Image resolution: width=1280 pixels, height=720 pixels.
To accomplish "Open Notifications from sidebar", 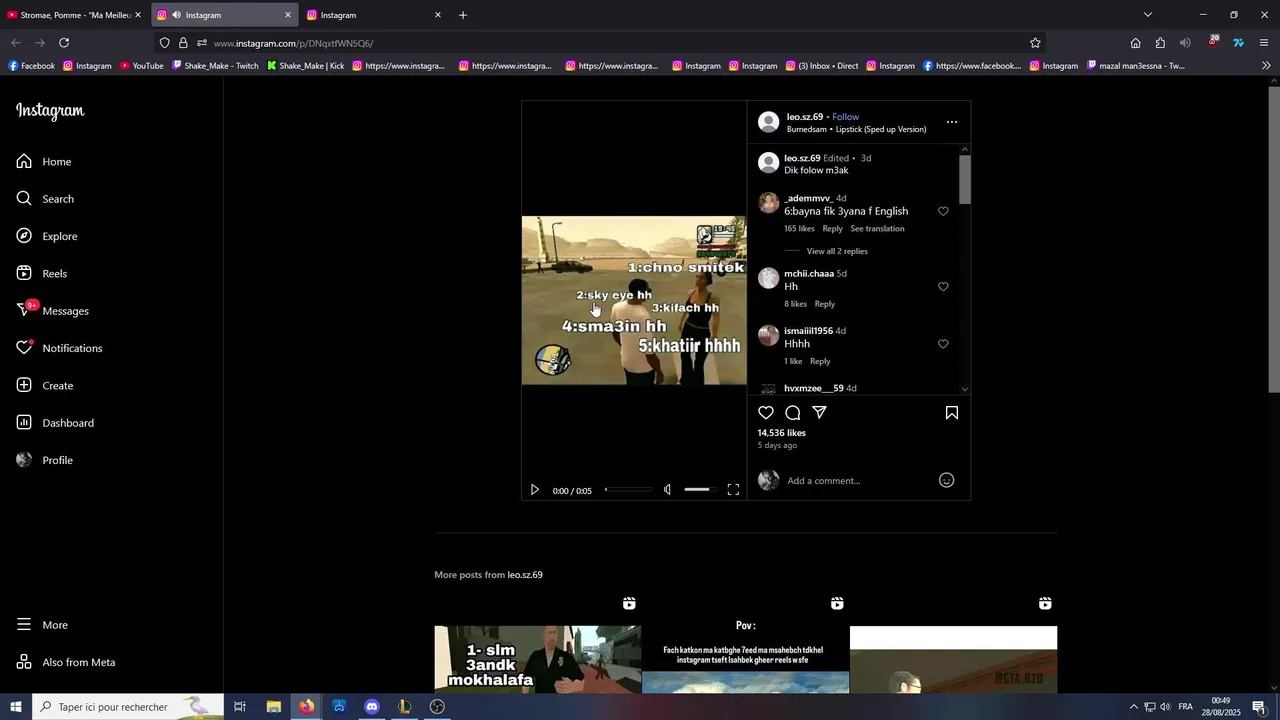I will 59,348.
